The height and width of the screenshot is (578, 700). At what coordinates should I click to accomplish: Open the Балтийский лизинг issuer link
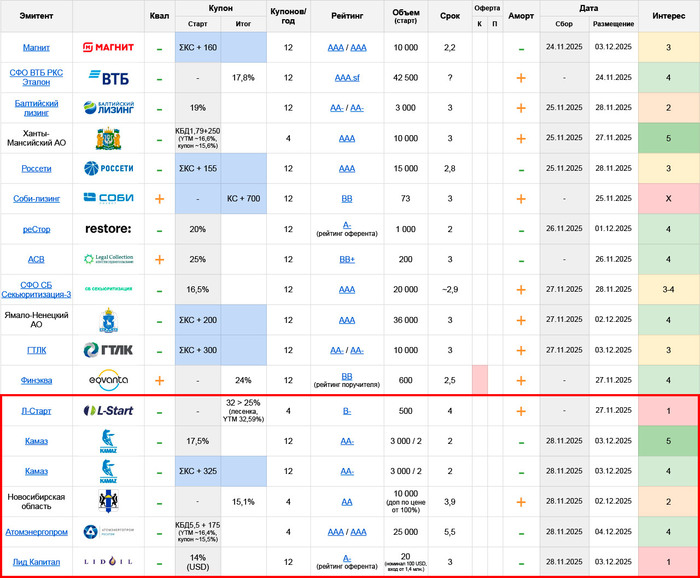pos(37,108)
